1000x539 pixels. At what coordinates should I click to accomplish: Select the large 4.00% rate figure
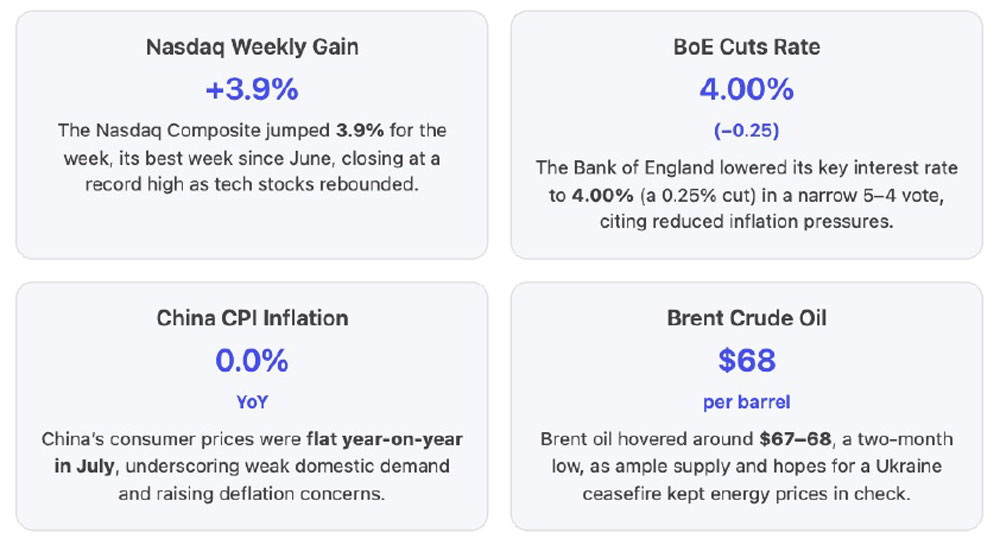[x=747, y=90]
